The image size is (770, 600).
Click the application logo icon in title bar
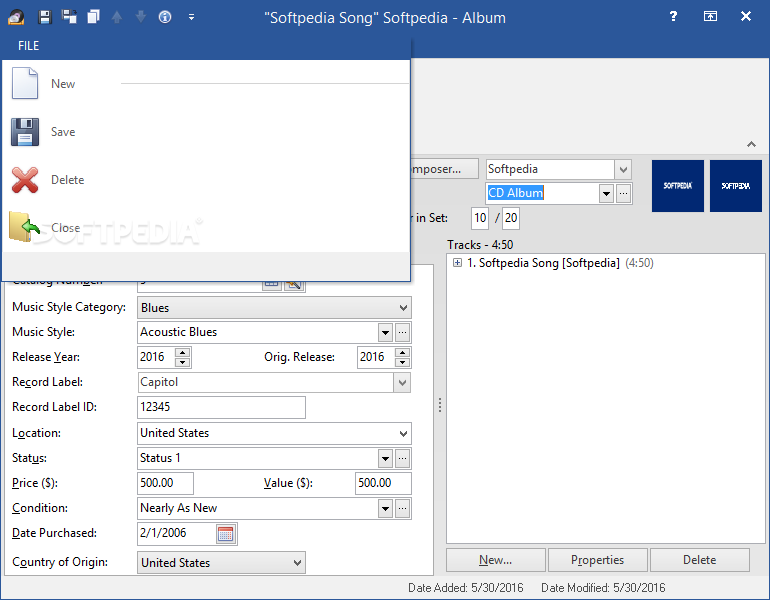(x=16, y=17)
